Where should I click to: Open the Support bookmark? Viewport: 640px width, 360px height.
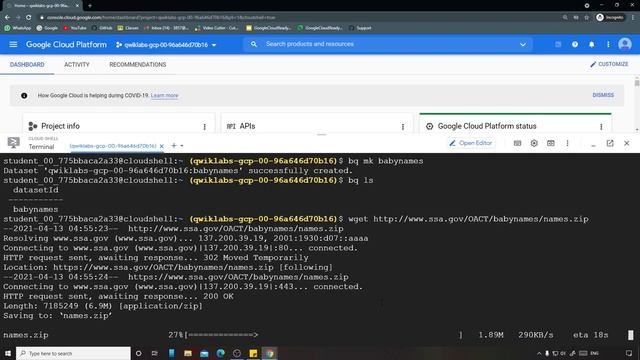tap(360, 28)
